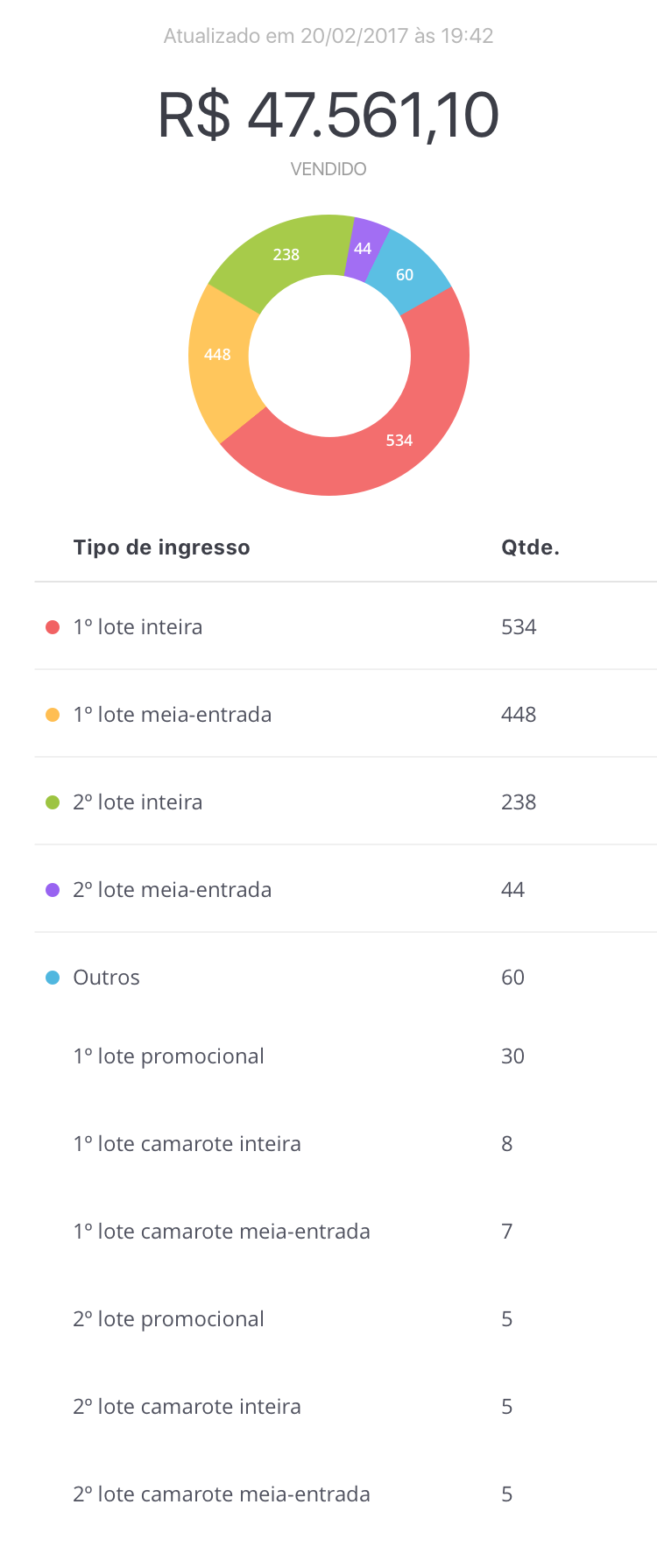Click purple dot beside 2º lote meia-entrada
The image size is (657, 1568).
tap(53, 890)
